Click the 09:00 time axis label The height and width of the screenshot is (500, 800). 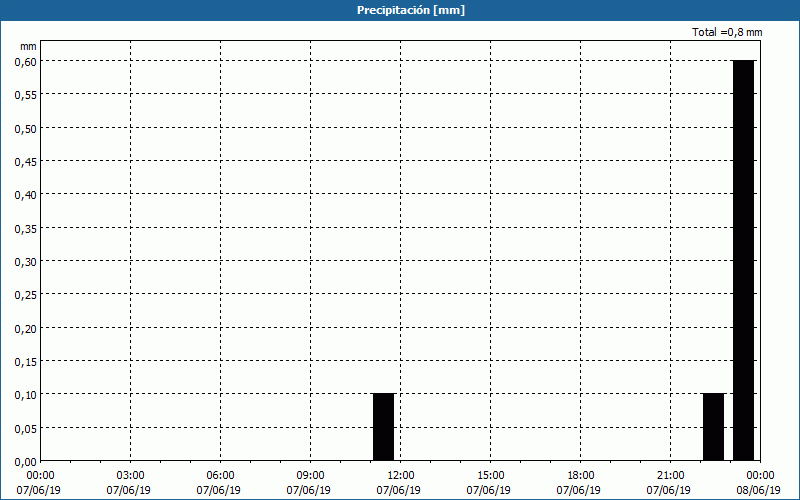(310, 476)
